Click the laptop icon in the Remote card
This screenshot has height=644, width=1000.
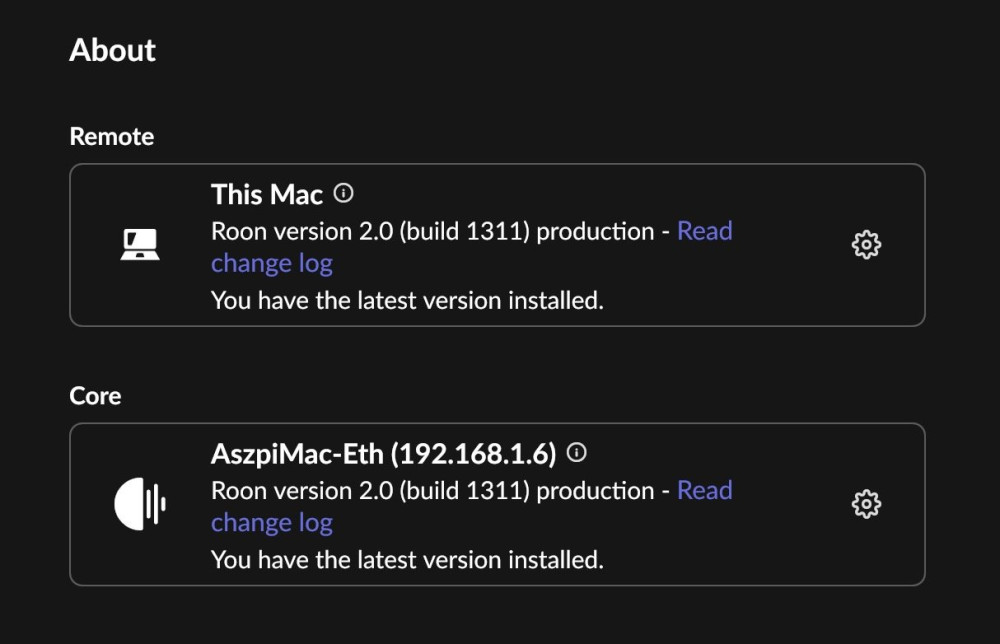pyautogui.click(x=139, y=245)
